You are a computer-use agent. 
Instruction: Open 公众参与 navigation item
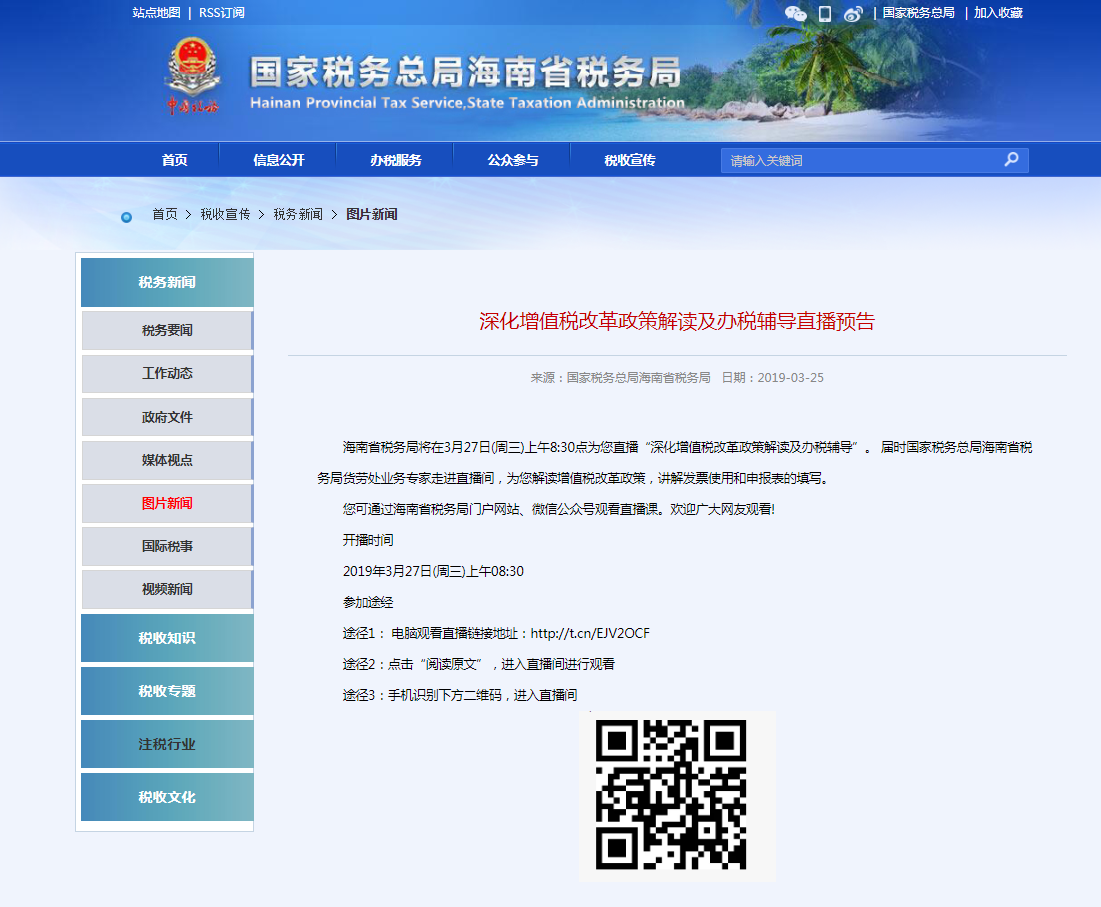pos(513,160)
